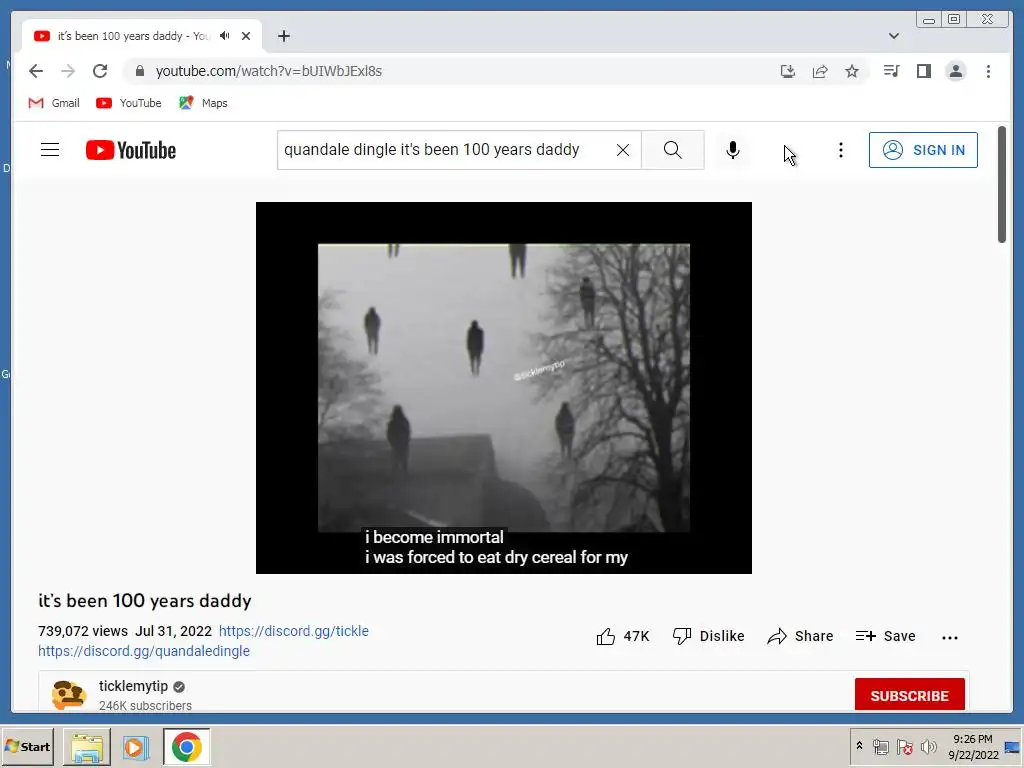
Task: Like the video (47K)
Action: coord(622,636)
